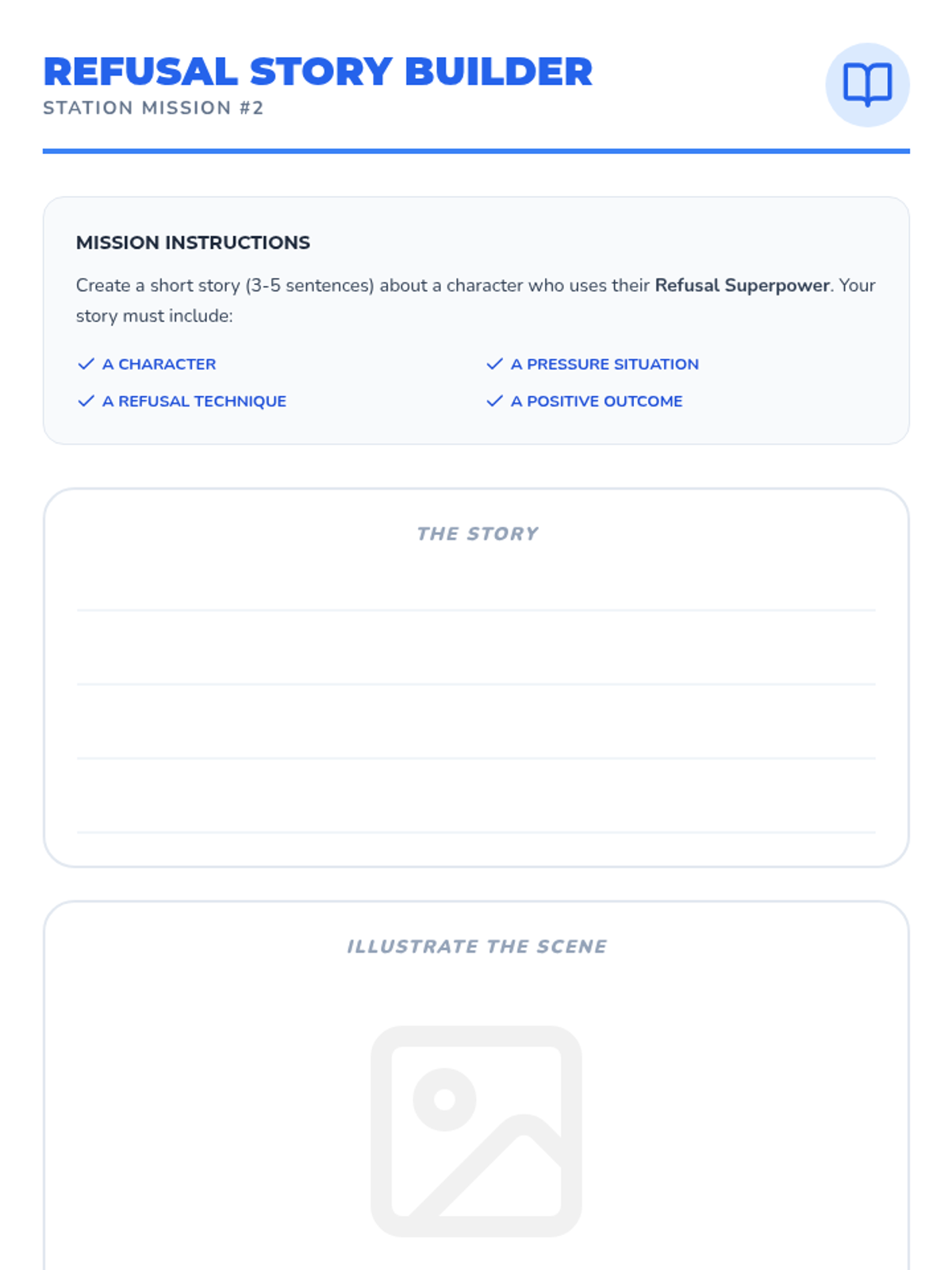
Task: Click the open book icon in header
Action: point(867,85)
